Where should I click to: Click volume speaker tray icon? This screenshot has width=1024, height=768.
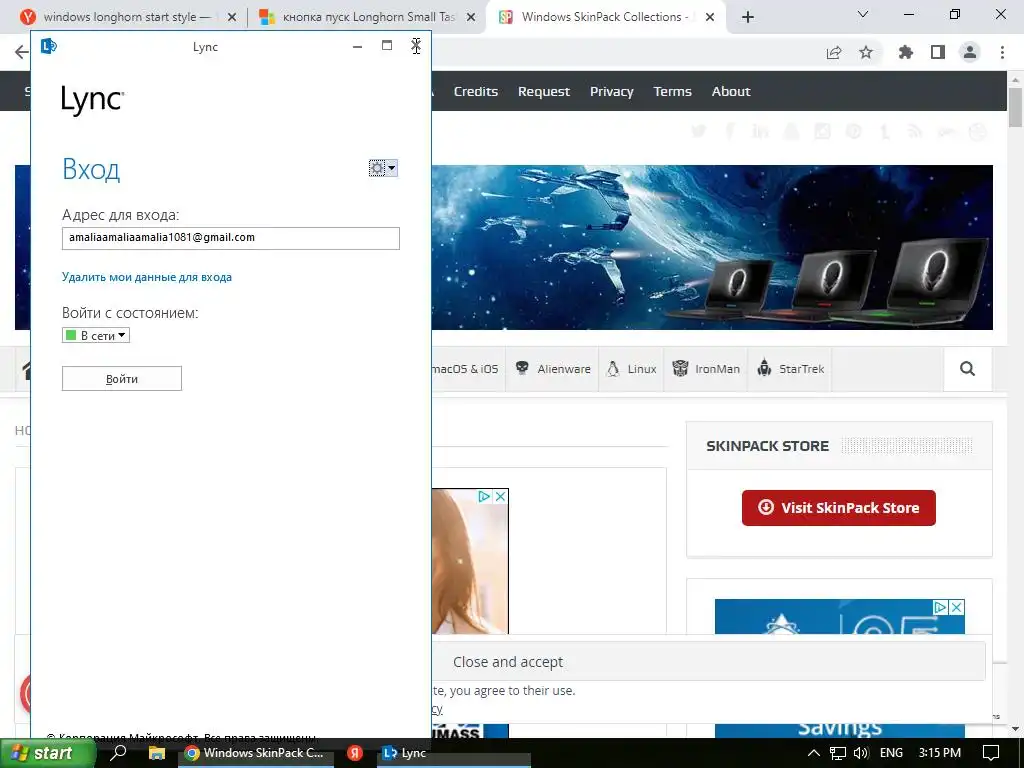pos(861,754)
